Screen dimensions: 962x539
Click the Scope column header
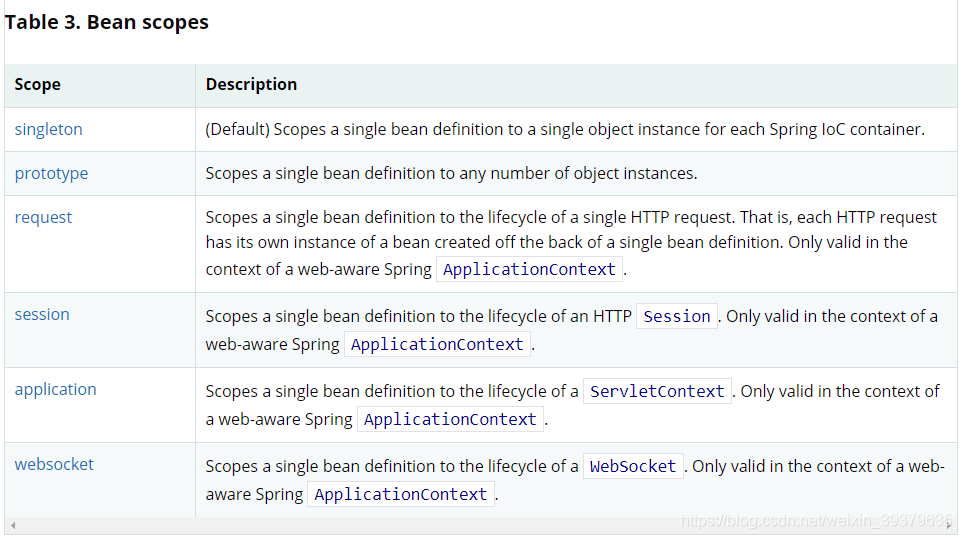pyautogui.click(x=38, y=84)
